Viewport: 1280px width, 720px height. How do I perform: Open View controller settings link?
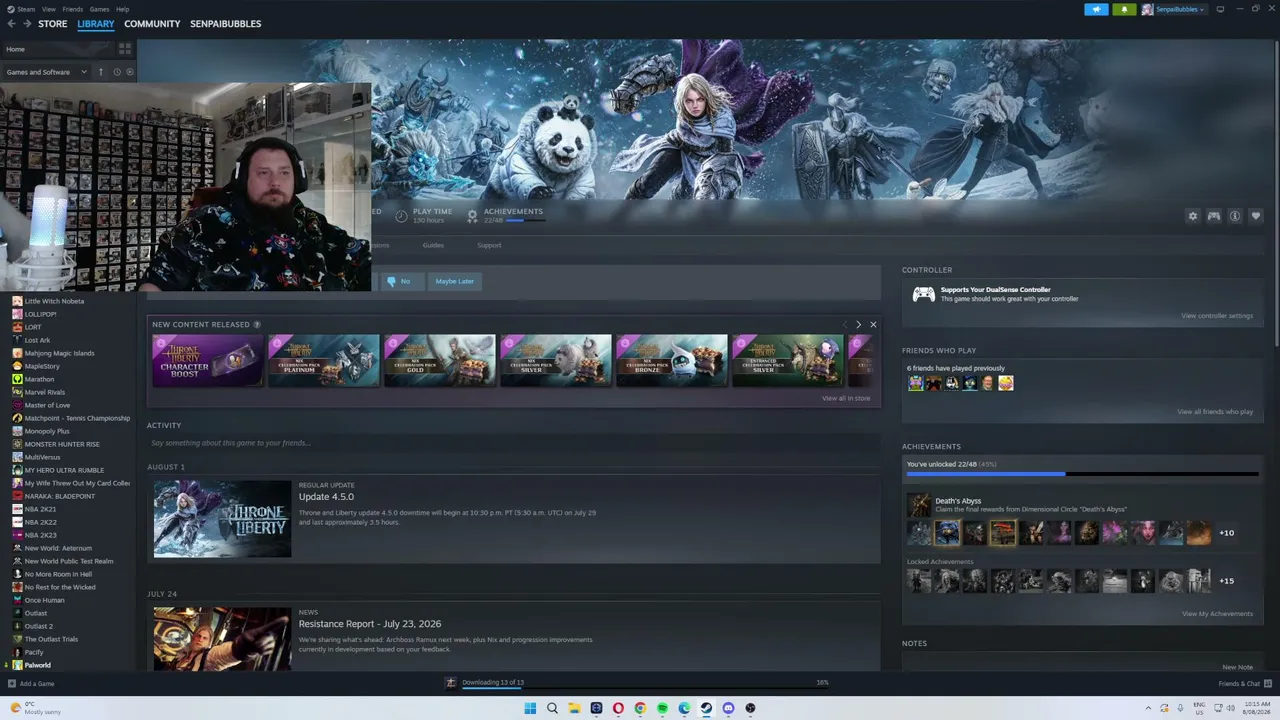[x=1217, y=316]
